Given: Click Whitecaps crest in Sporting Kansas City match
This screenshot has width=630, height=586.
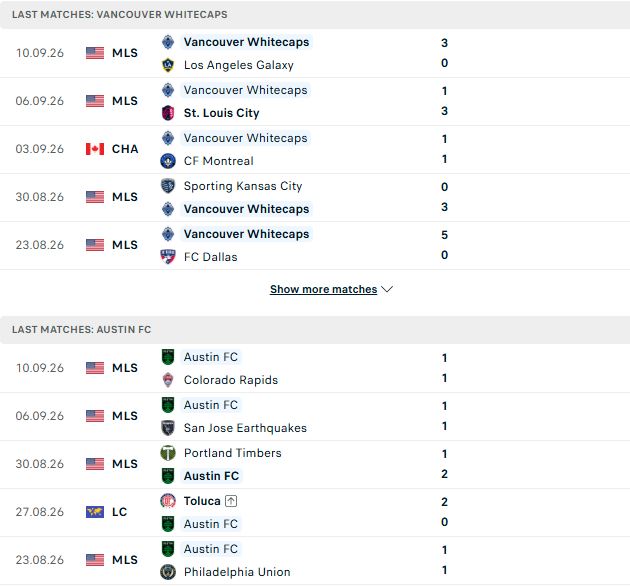Looking at the screenshot, I should [x=168, y=209].
